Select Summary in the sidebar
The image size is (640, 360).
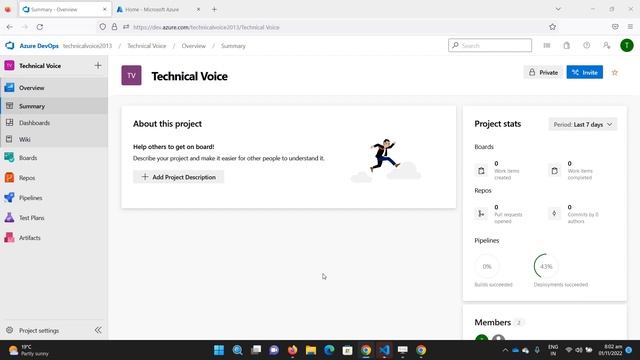(54, 106)
